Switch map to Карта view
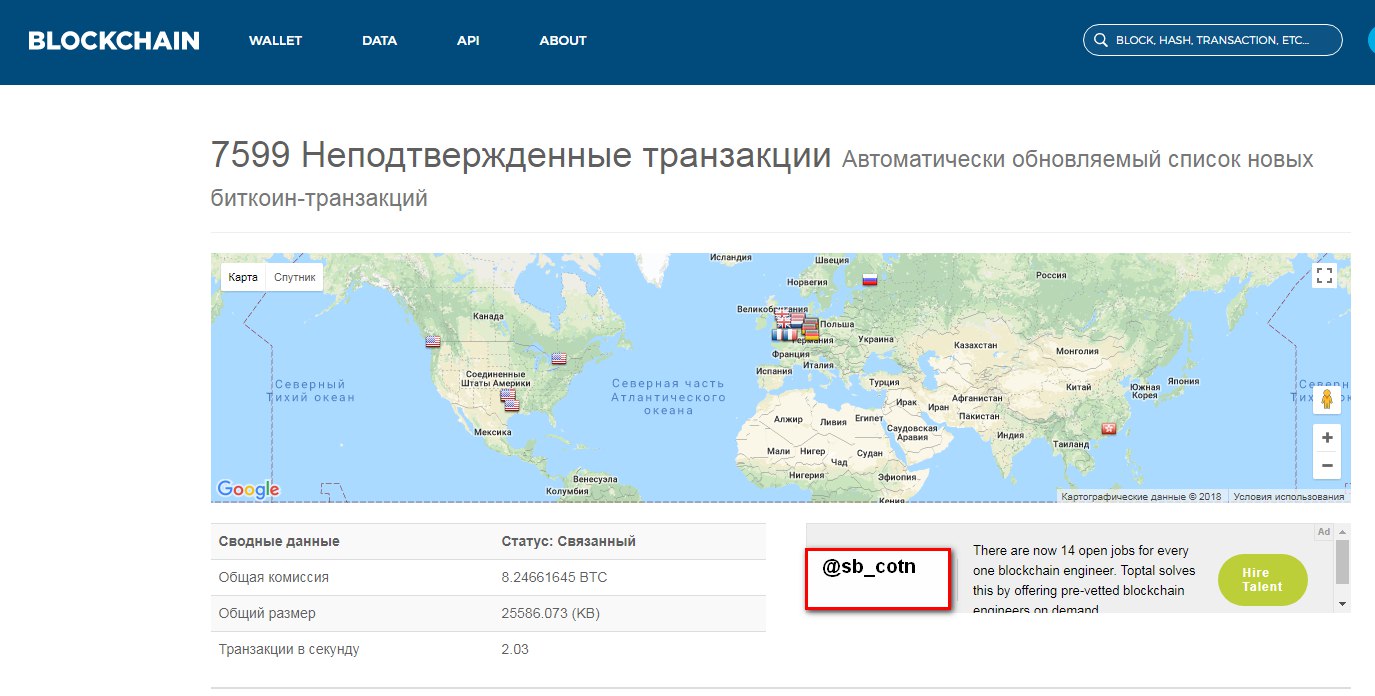The image size is (1375, 696). [x=242, y=277]
